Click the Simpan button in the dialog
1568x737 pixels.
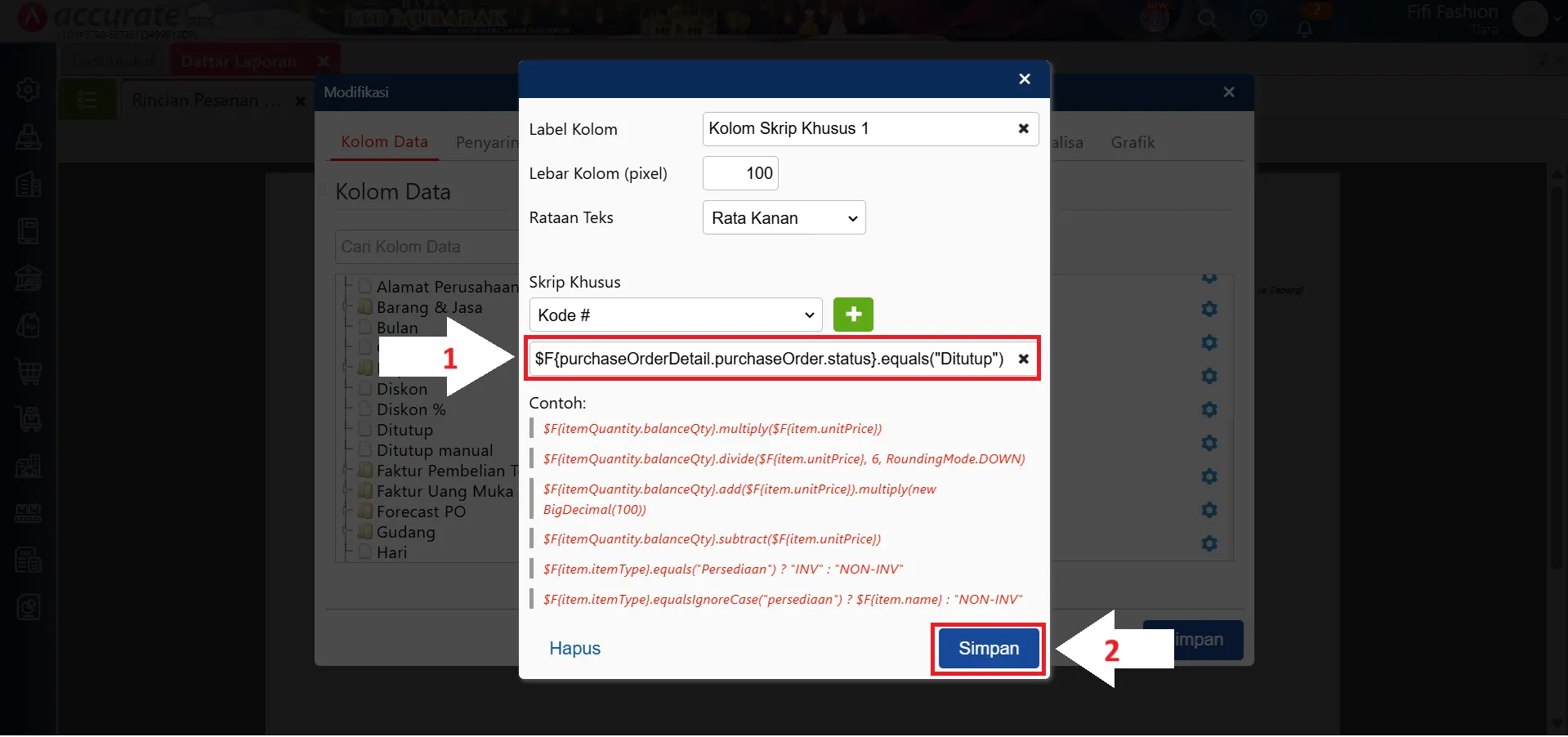988,649
